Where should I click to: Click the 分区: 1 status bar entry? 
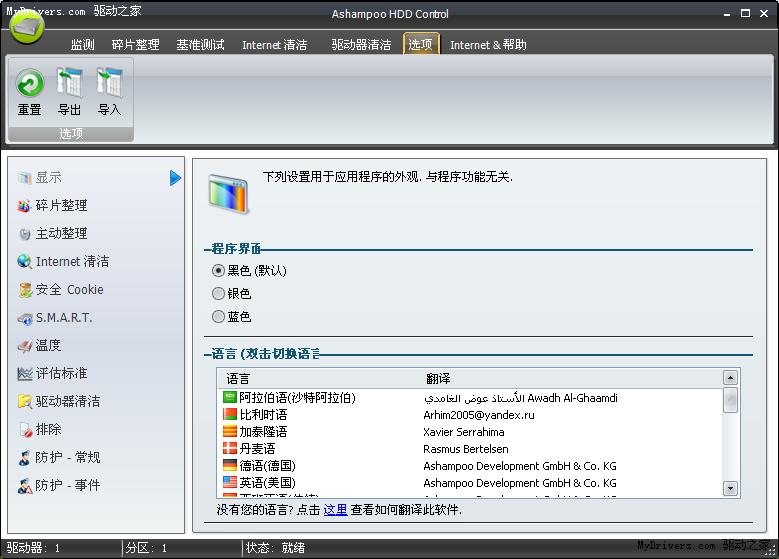pos(146,548)
